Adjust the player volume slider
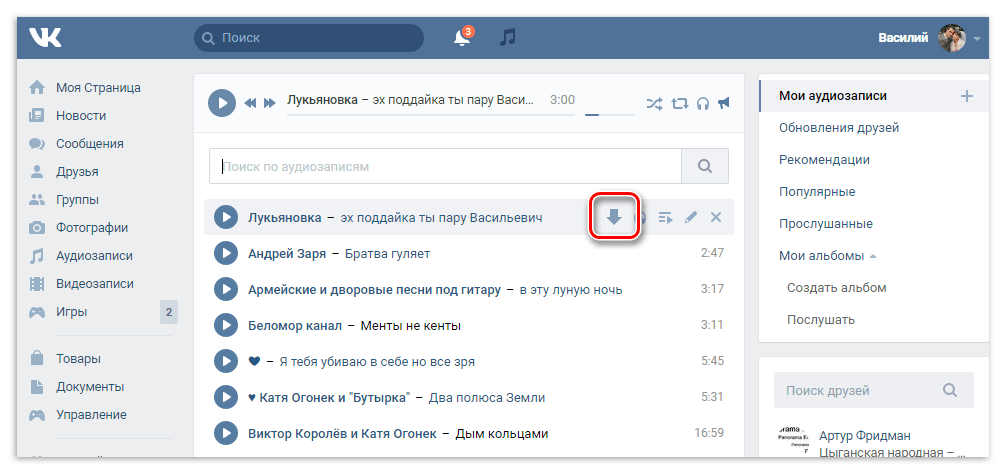The height and width of the screenshot is (474, 1006). (x=608, y=114)
